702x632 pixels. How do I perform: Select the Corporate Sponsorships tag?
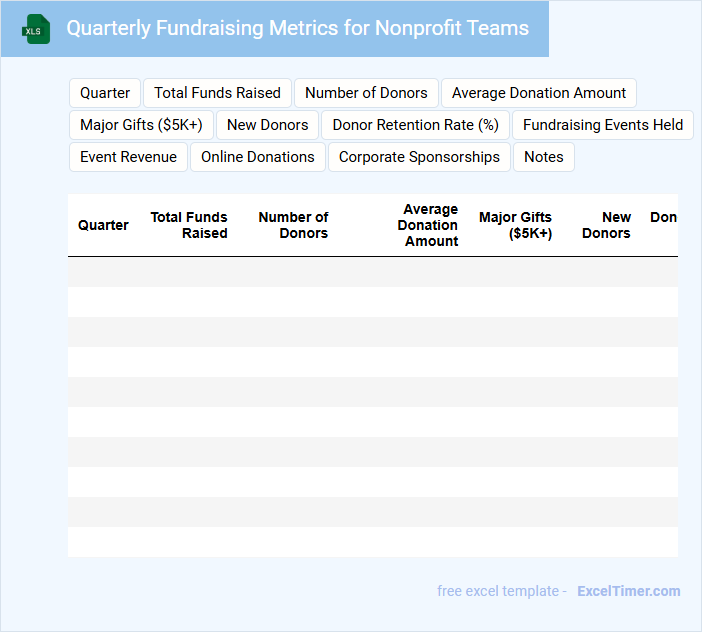point(419,157)
